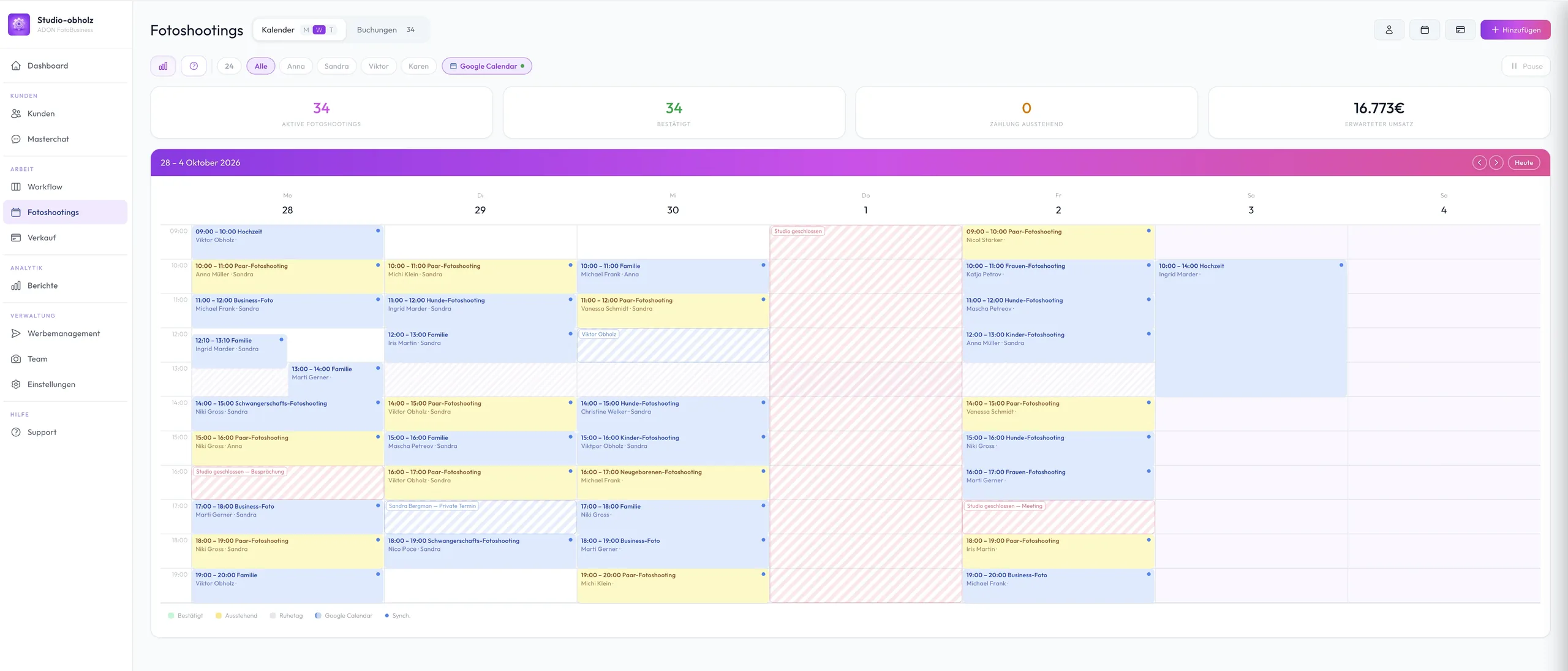Open Workflow in sidebar
This screenshot has height=671, width=1568.
click(66, 187)
